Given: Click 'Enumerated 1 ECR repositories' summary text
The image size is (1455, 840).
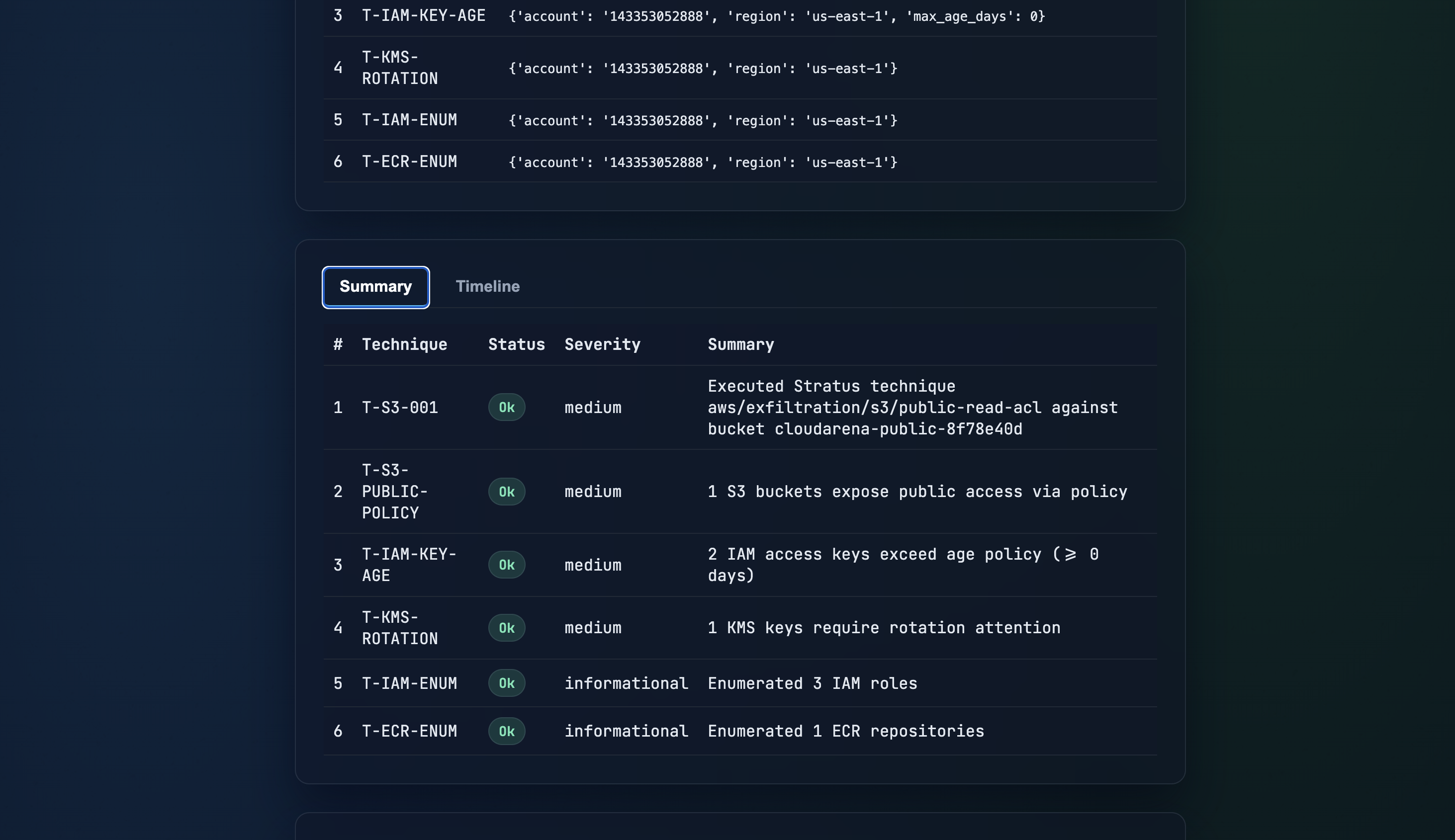Looking at the screenshot, I should click(845, 731).
